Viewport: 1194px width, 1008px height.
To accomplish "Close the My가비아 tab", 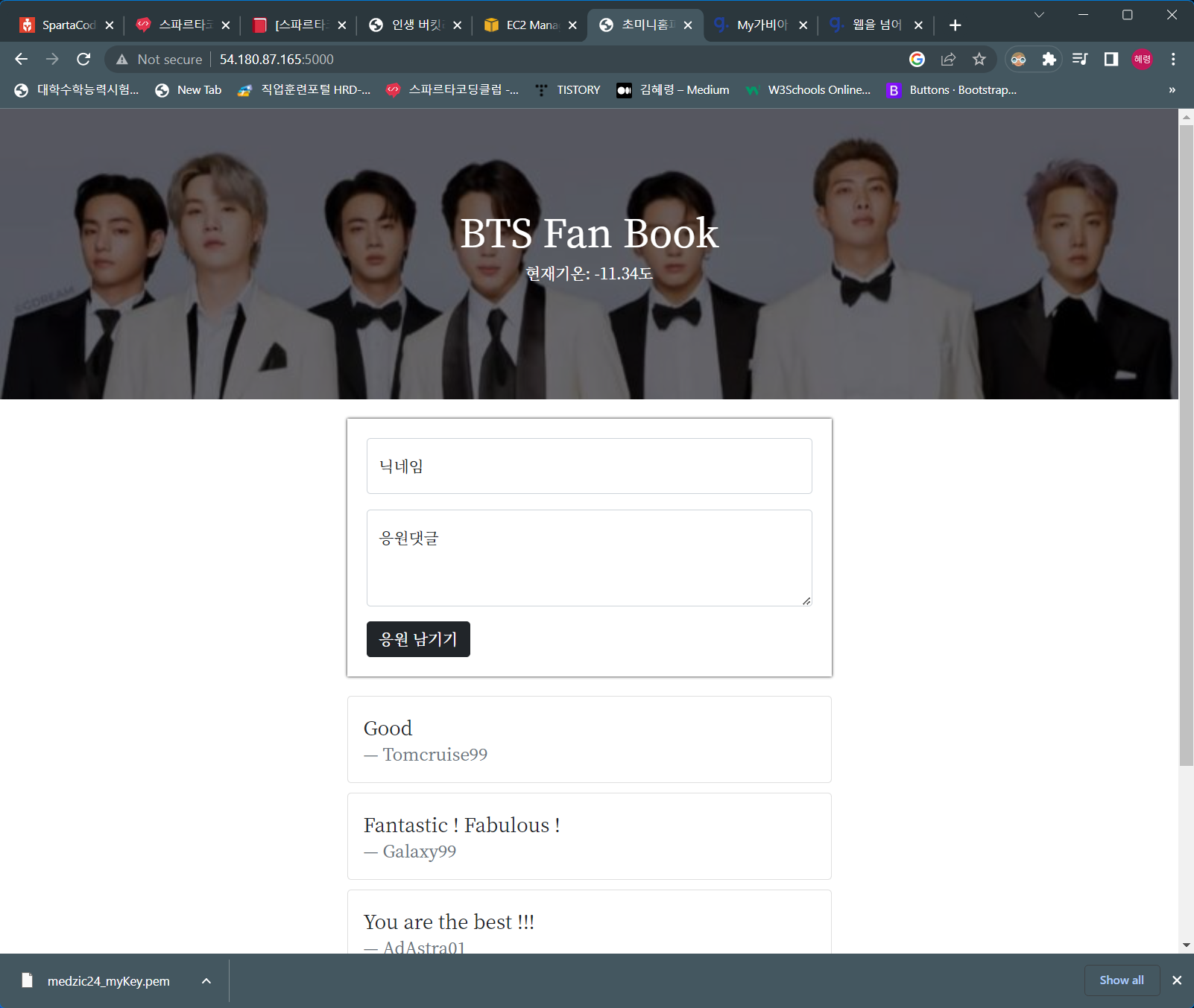I will 803,25.
